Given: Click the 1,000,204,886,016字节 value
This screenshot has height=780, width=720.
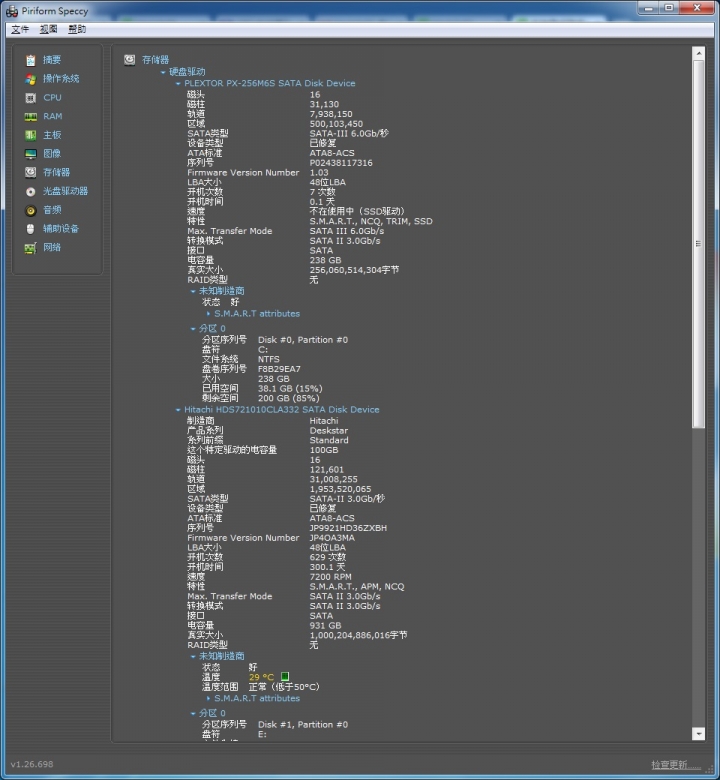Looking at the screenshot, I should coord(358,635).
